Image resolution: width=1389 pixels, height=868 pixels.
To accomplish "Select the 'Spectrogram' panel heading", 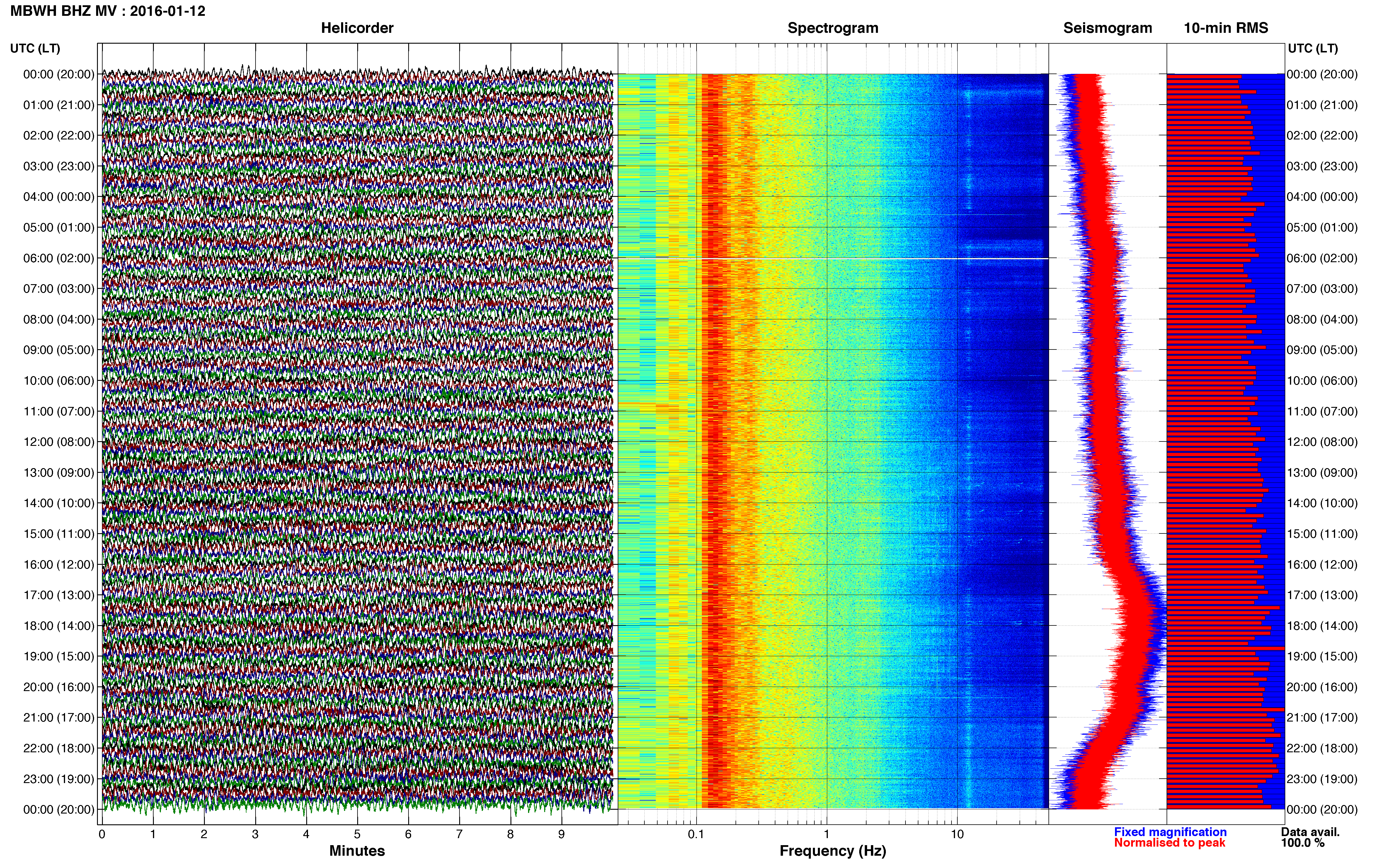I will (x=833, y=28).
